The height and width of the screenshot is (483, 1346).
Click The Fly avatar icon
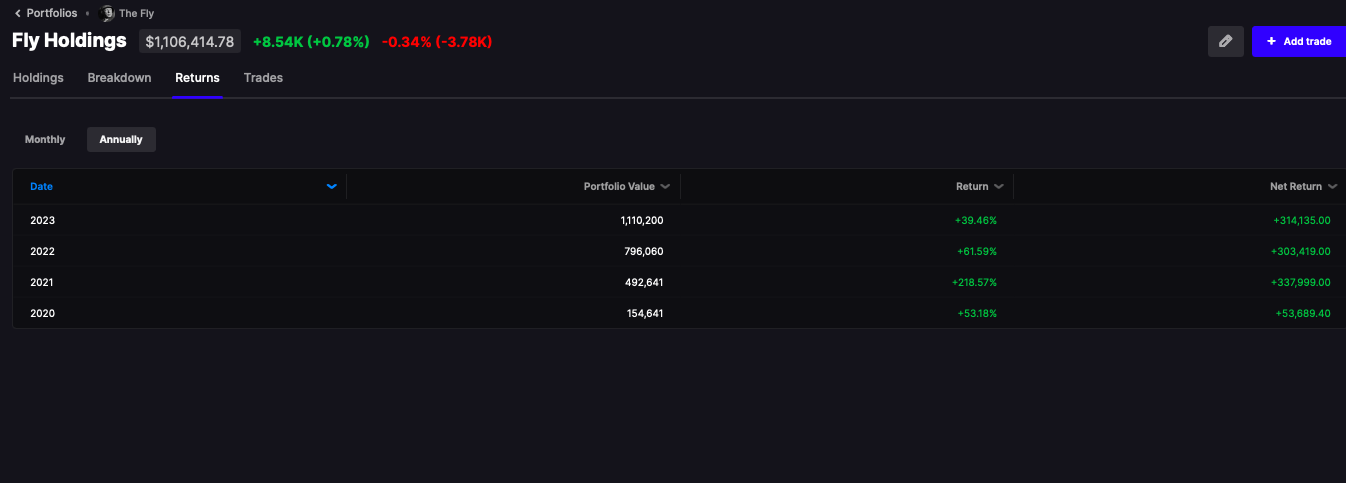(108, 13)
